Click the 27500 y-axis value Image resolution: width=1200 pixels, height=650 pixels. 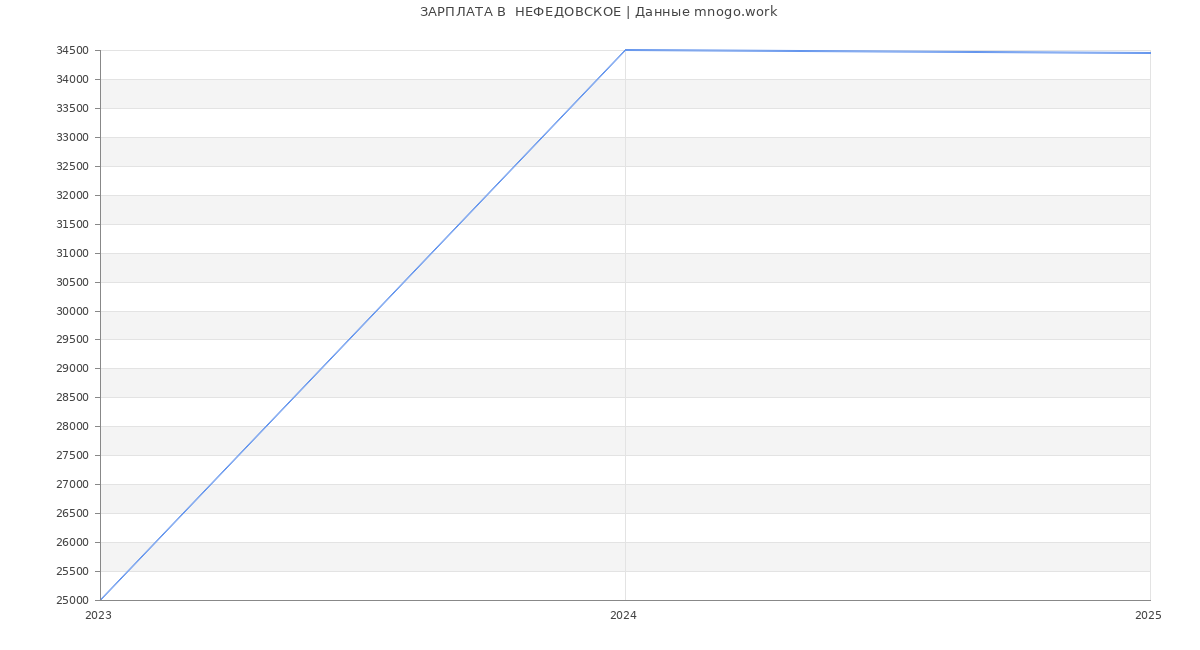[72, 456]
